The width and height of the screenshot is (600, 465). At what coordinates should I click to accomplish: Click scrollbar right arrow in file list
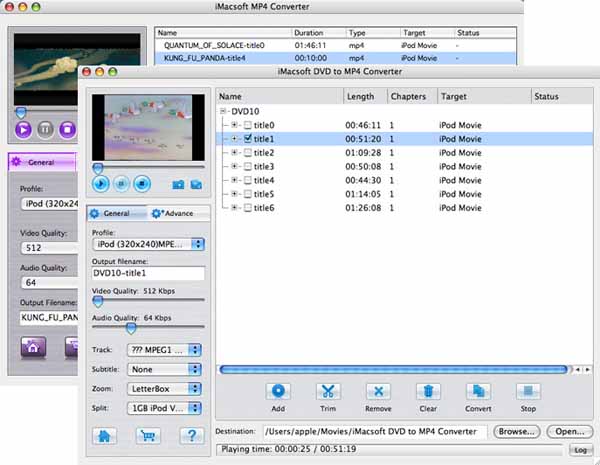point(587,370)
